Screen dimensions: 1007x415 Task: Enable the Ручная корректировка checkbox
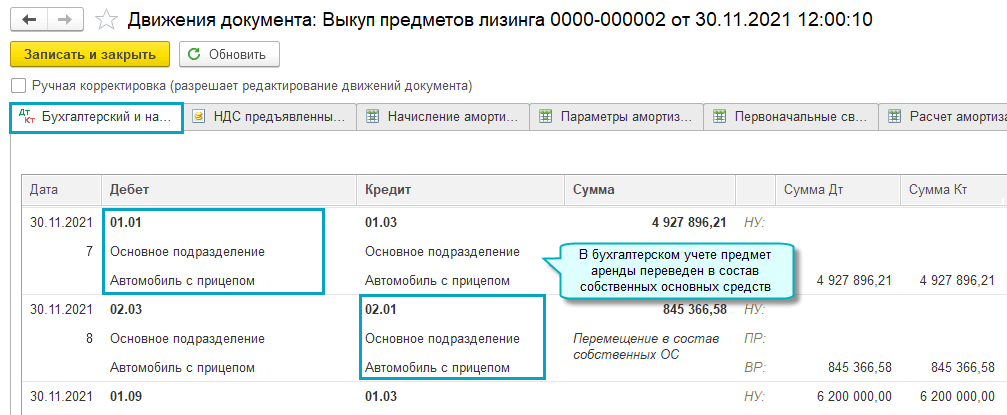19,85
